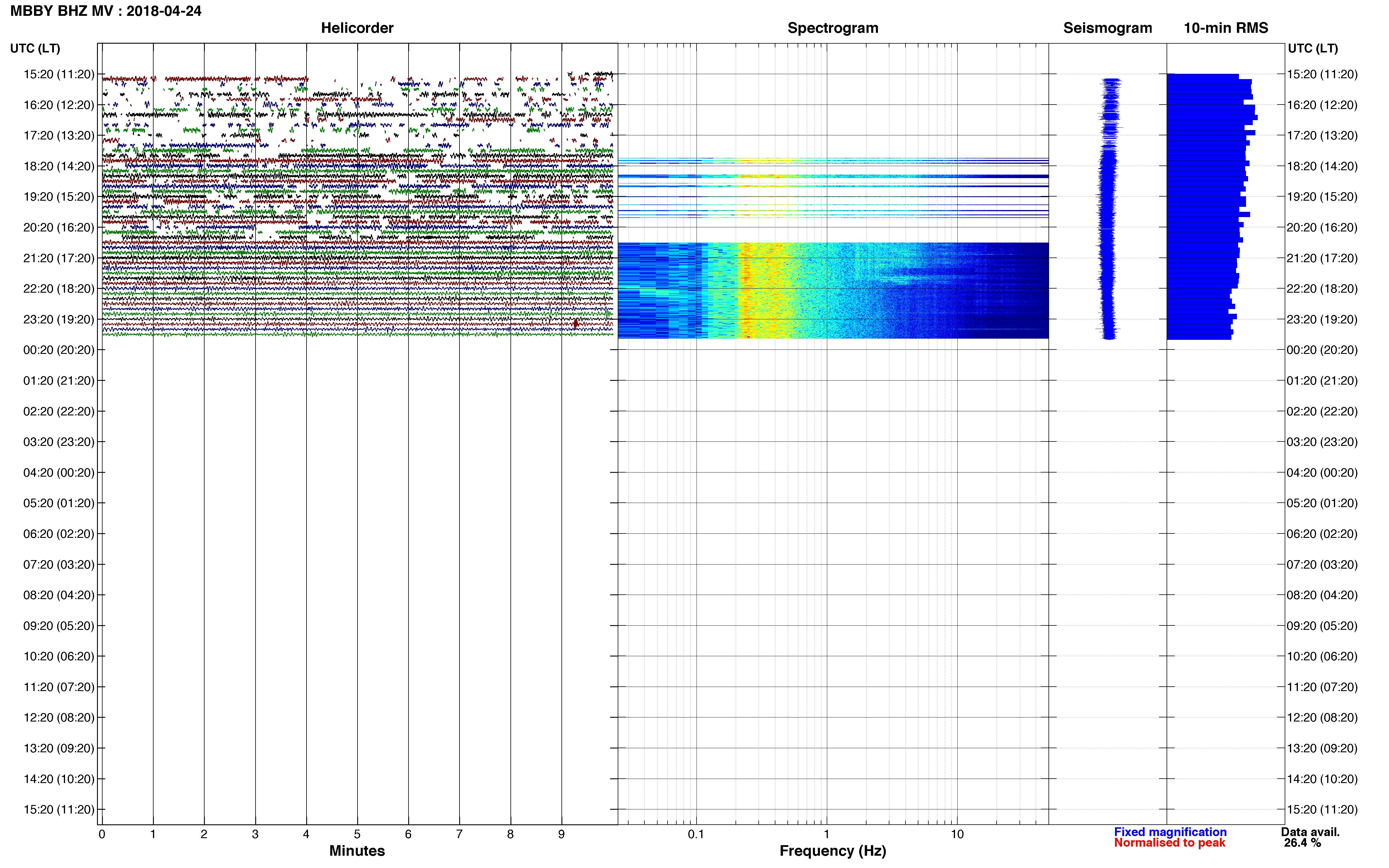The height and width of the screenshot is (868, 1389).
Task: Click left-axis time label 06:20 (02:20)
Action: 59,534
